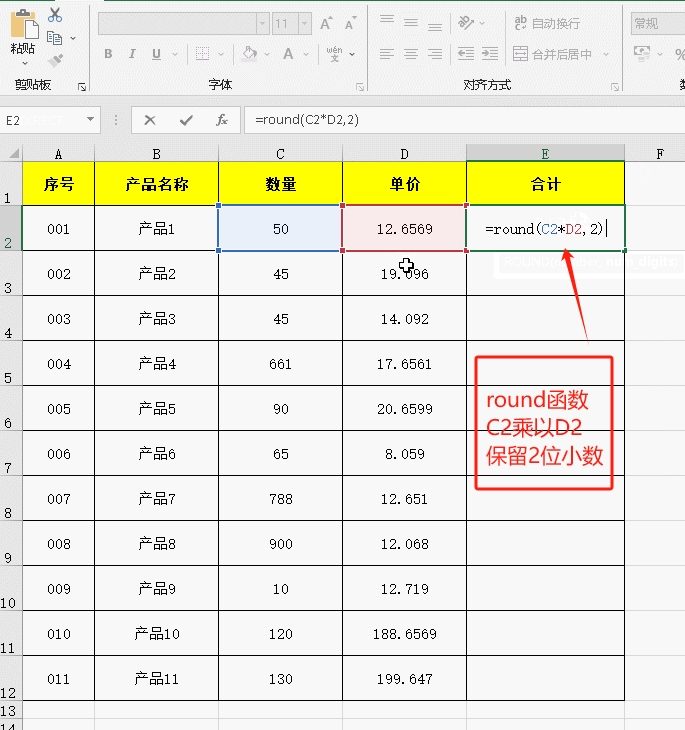Click the 序号 header cell
The image size is (685, 730).
tap(58, 184)
